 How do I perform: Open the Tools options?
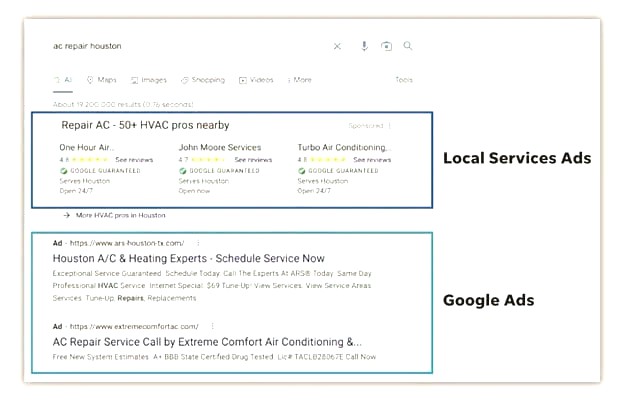click(x=404, y=80)
